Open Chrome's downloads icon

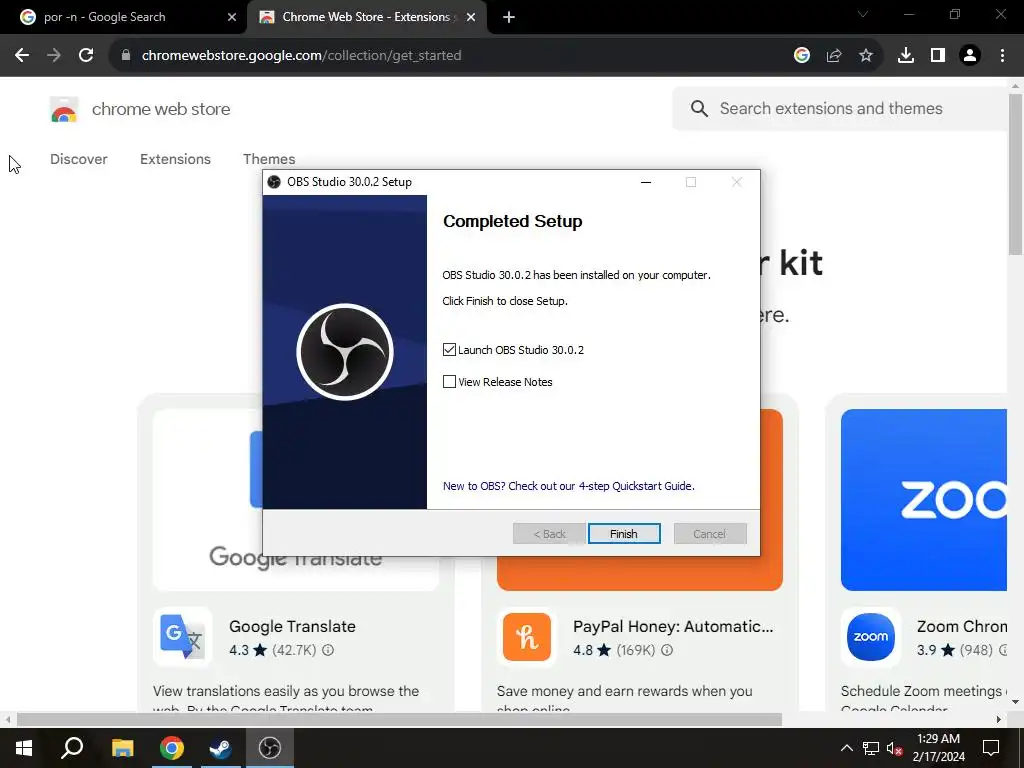pyautogui.click(x=906, y=56)
